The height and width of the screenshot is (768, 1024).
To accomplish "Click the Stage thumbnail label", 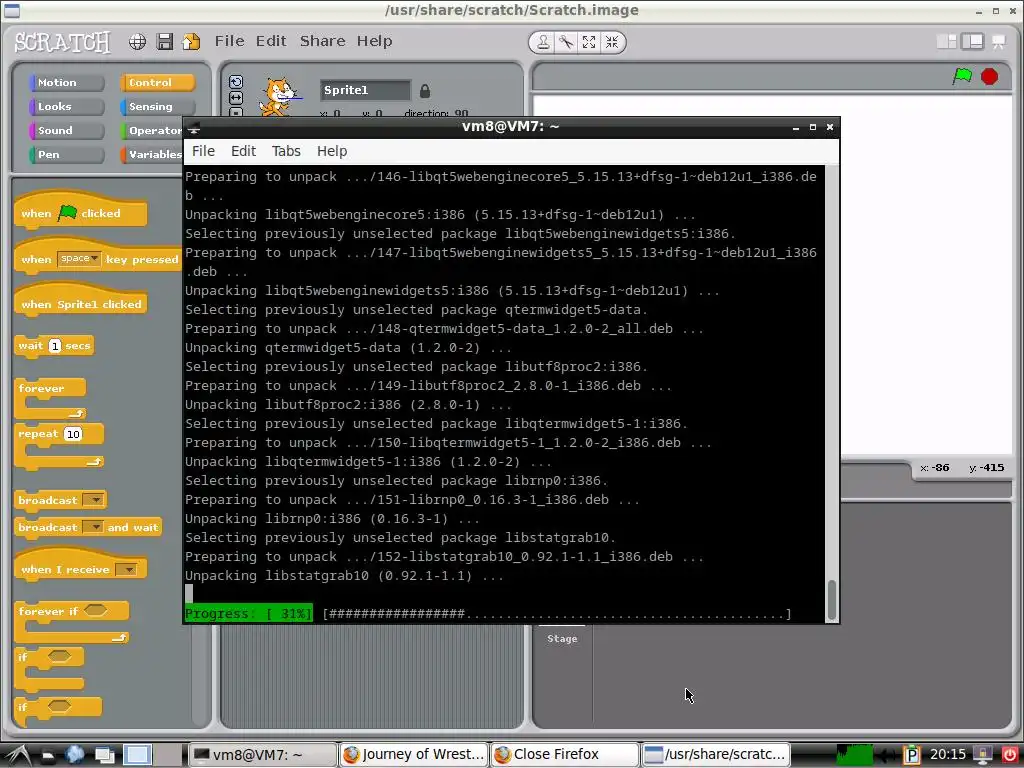I will (x=562, y=639).
